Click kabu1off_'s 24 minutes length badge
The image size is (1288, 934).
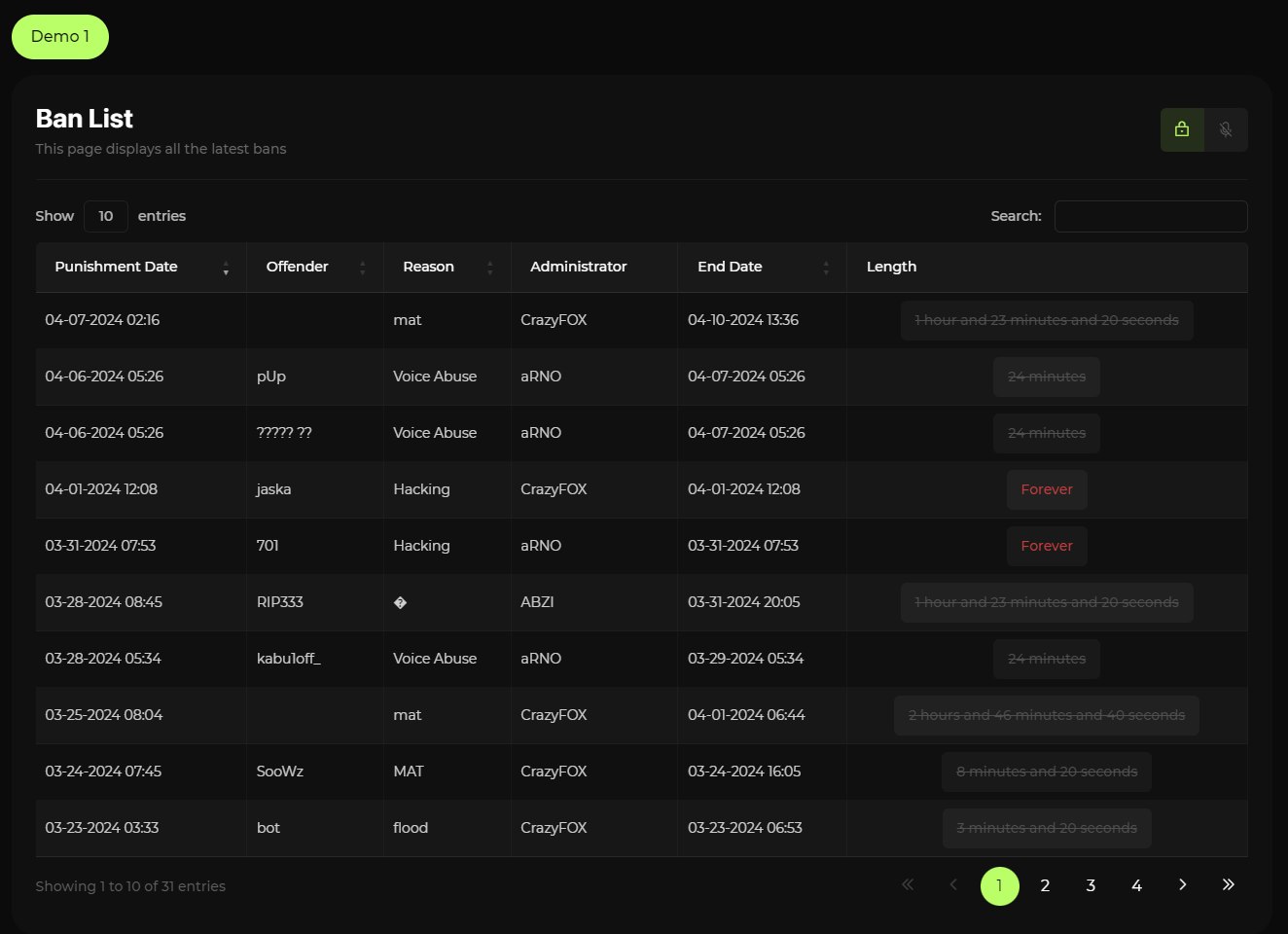click(x=1047, y=659)
